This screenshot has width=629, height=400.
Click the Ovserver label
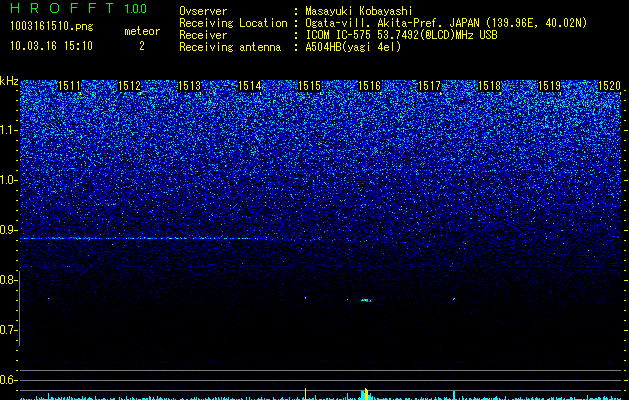pos(203,11)
